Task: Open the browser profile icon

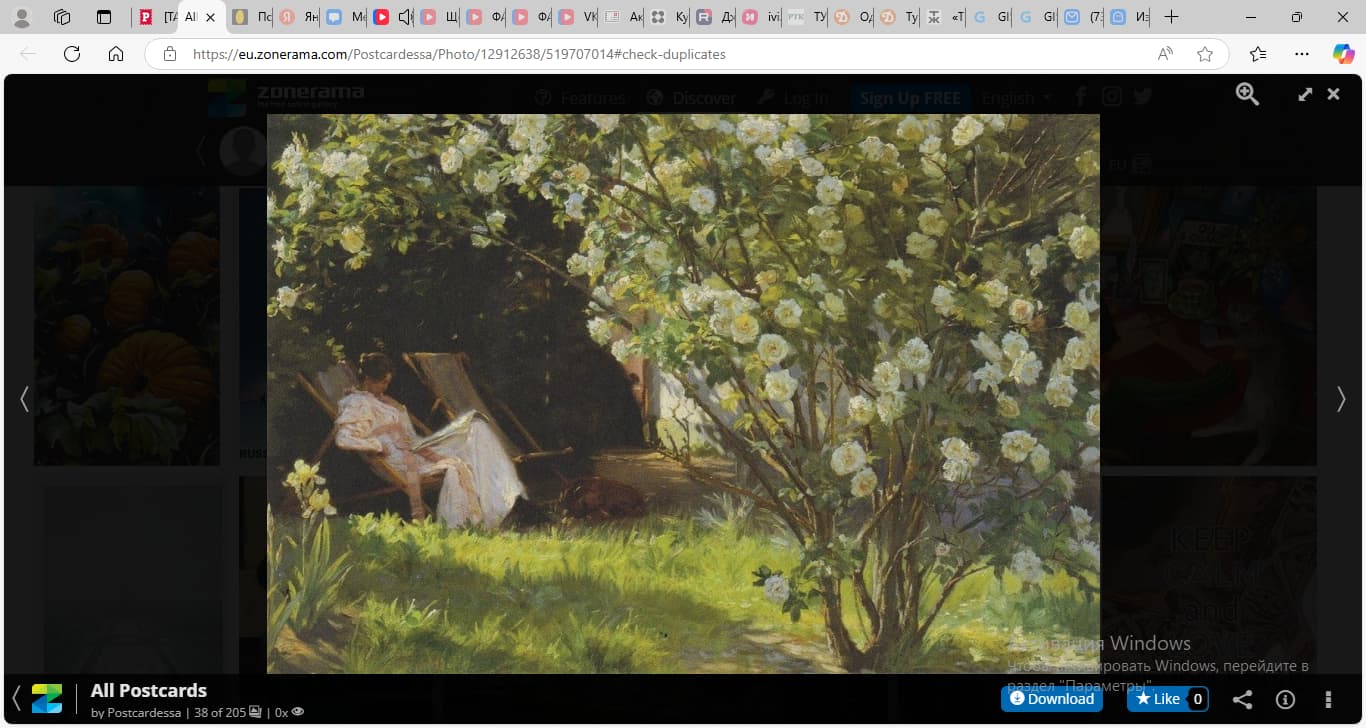Action: pyautogui.click(x=21, y=17)
